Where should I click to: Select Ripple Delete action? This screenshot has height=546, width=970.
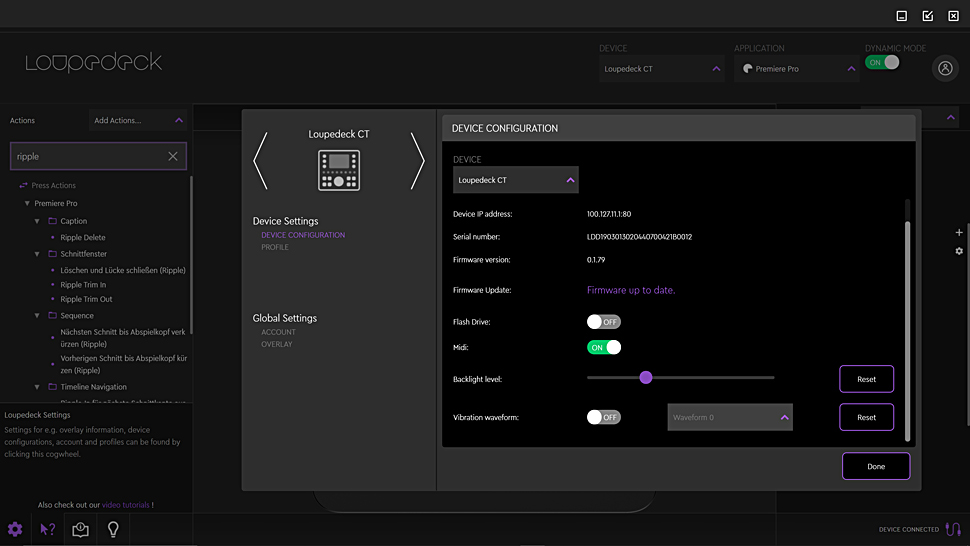point(83,237)
